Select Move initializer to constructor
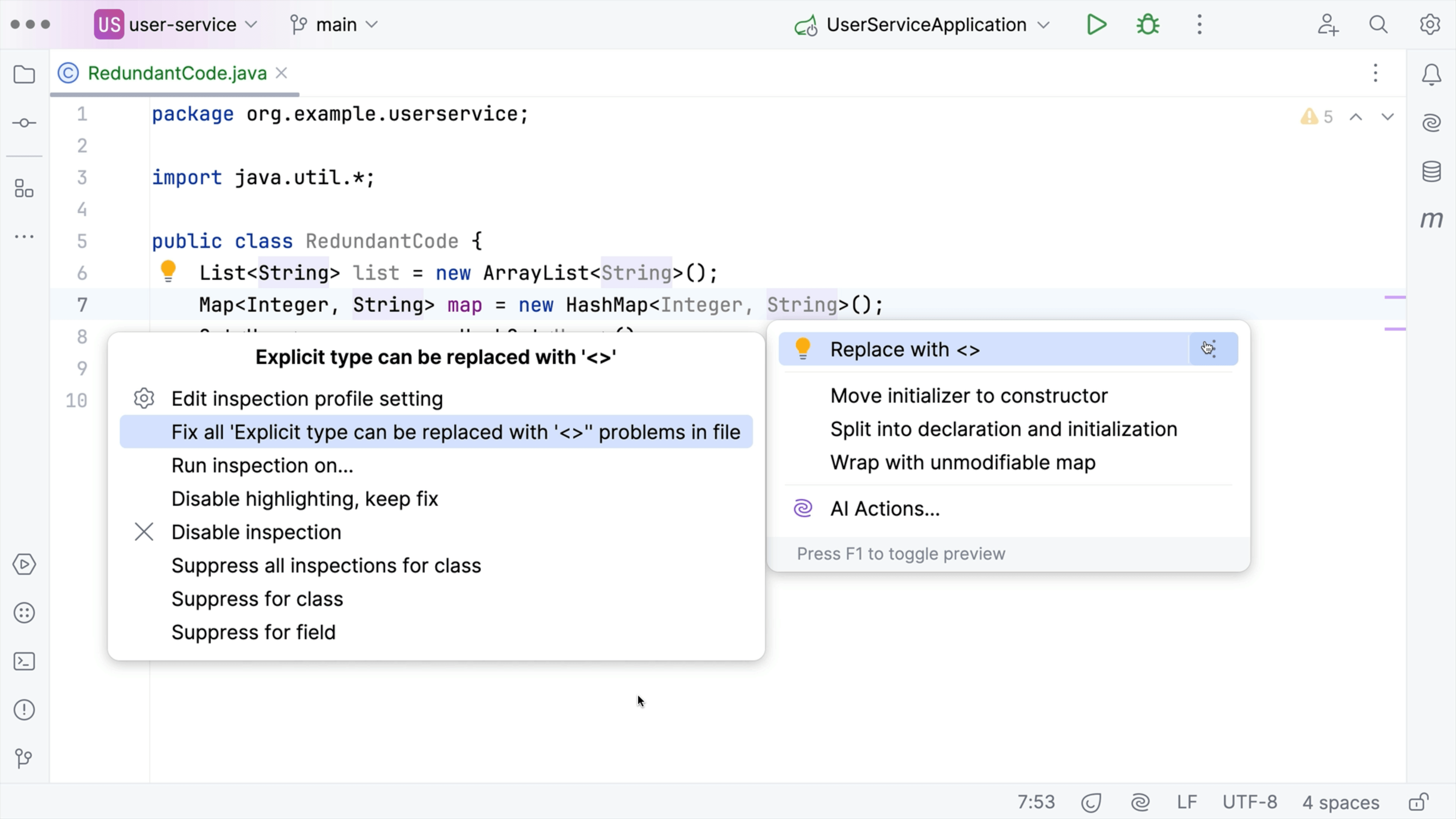This screenshot has width=1456, height=819. pyautogui.click(x=968, y=395)
